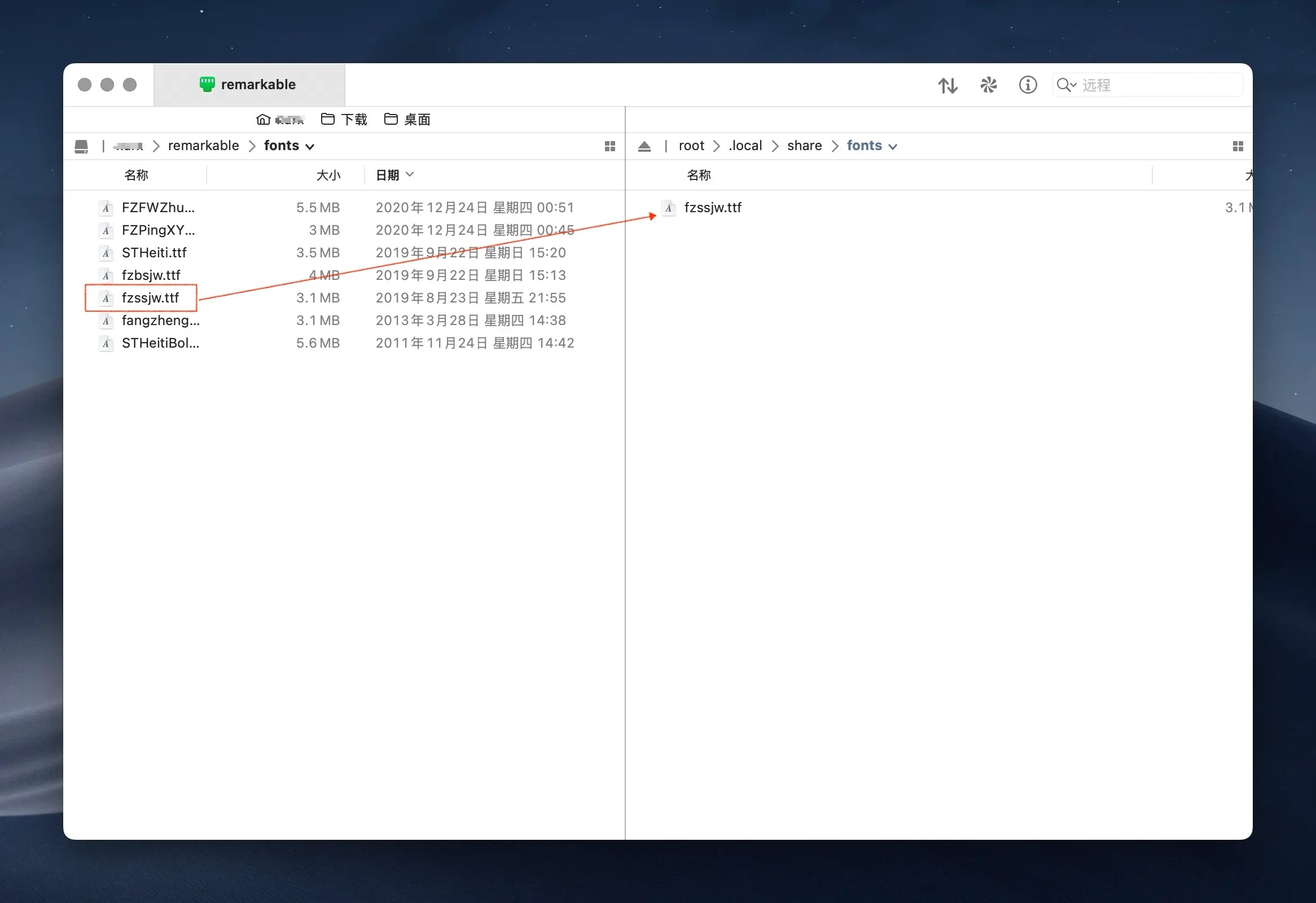
Task: Select fzssjw.ttf in remote pane
Action: tap(712, 207)
